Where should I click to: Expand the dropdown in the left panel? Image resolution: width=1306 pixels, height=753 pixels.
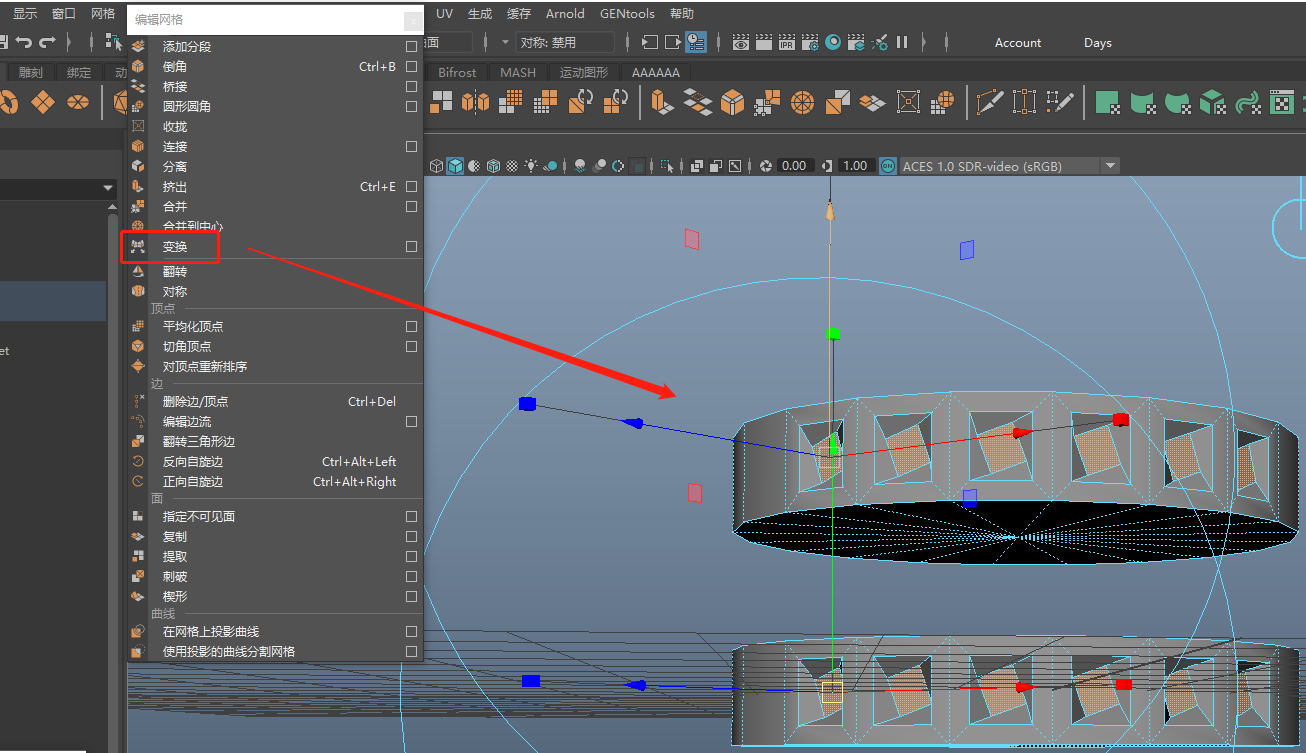coord(108,188)
